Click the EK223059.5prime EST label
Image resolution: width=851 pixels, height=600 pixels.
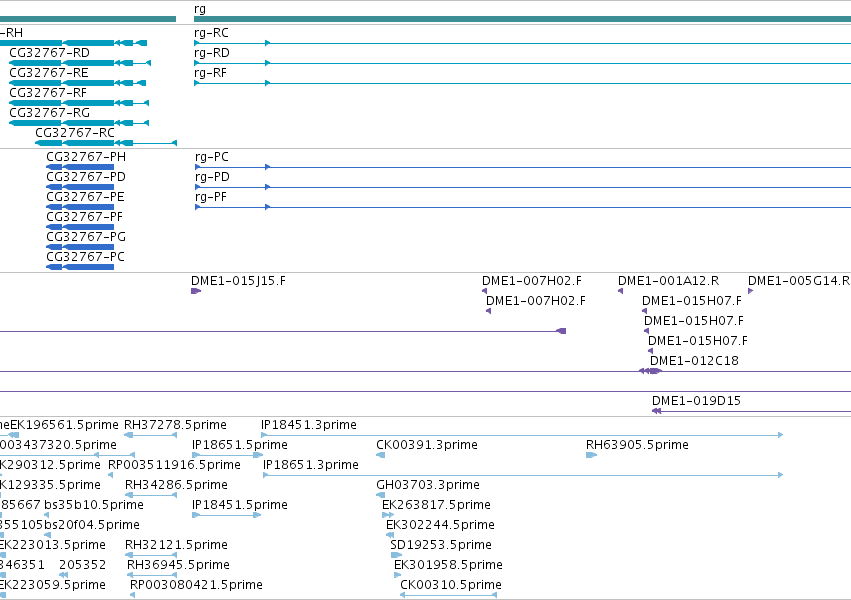point(53,585)
